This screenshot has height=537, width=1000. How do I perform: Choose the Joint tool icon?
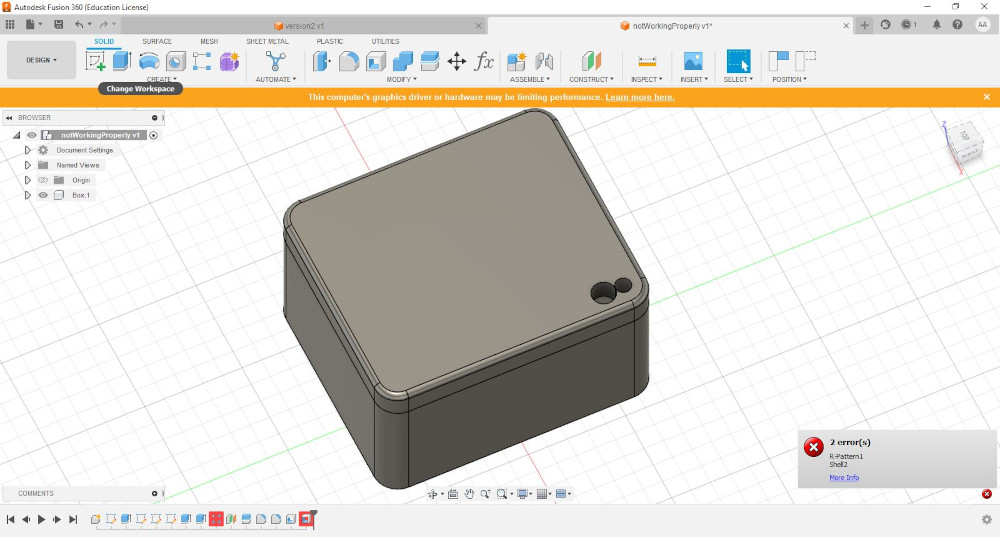click(544, 61)
